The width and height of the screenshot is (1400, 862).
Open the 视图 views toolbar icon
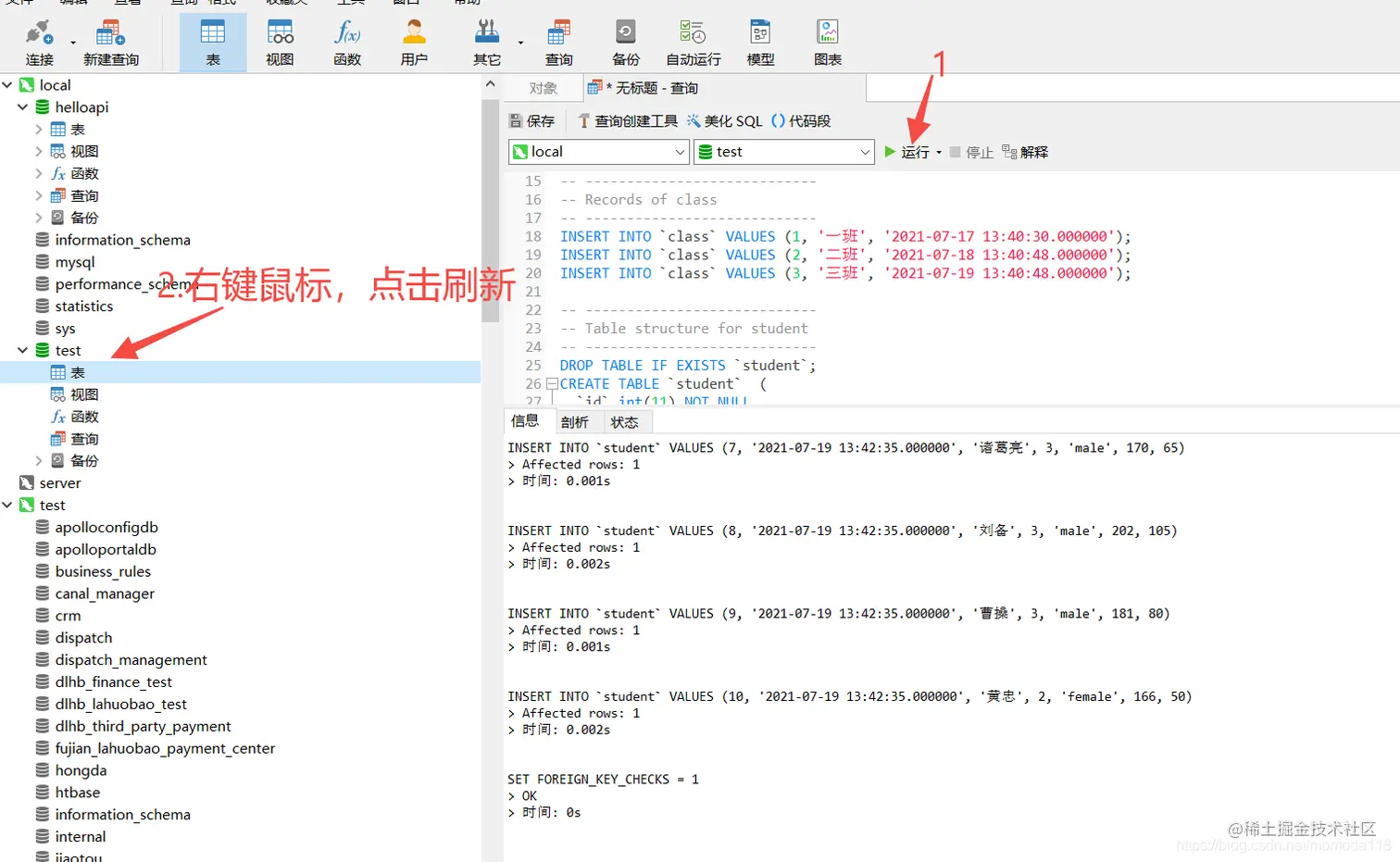(280, 43)
